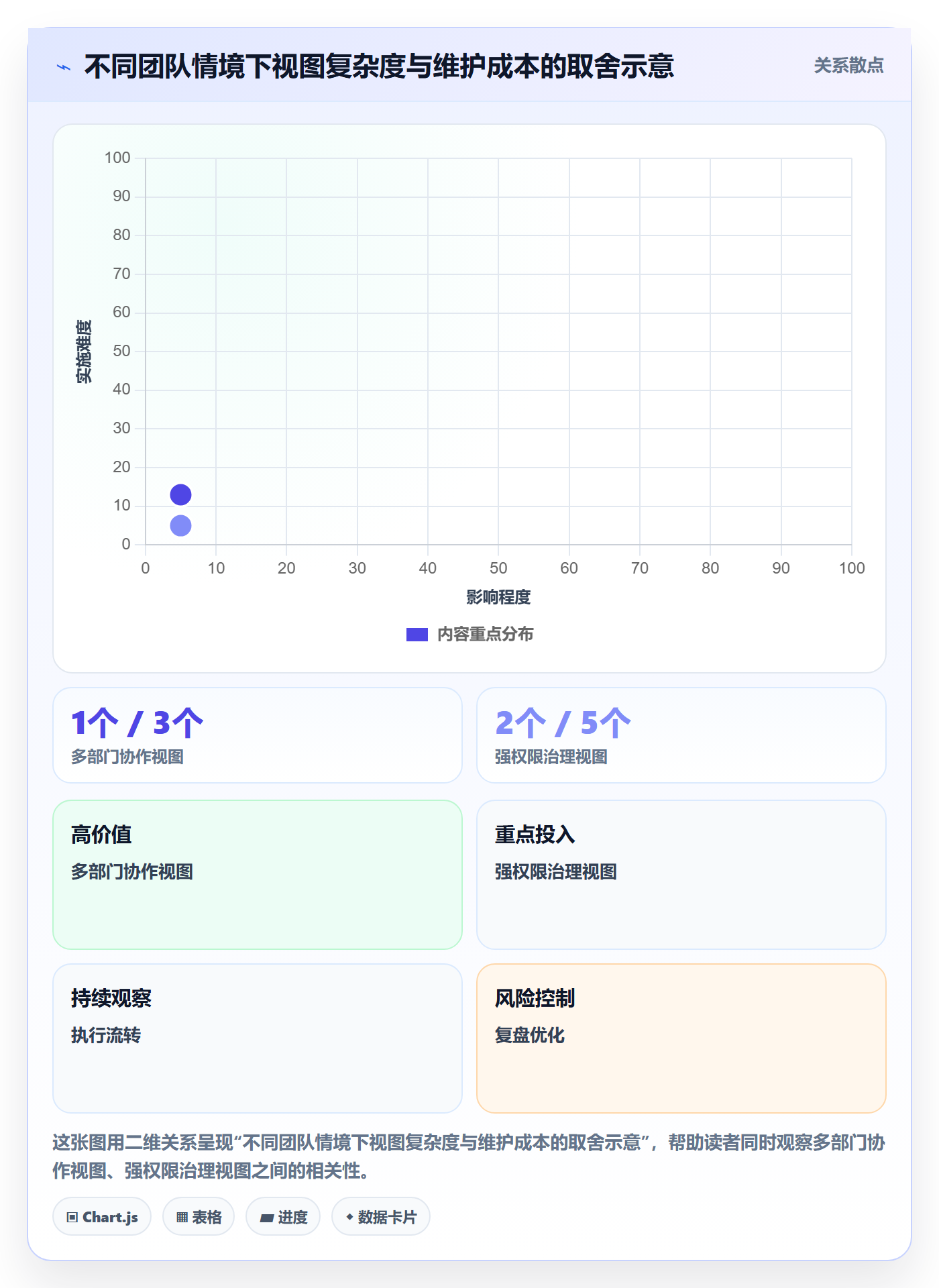Image resolution: width=939 pixels, height=1288 pixels.
Task: Click 多部门协作视图 under the 1个 / 3个 stat
Action: [x=127, y=757]
